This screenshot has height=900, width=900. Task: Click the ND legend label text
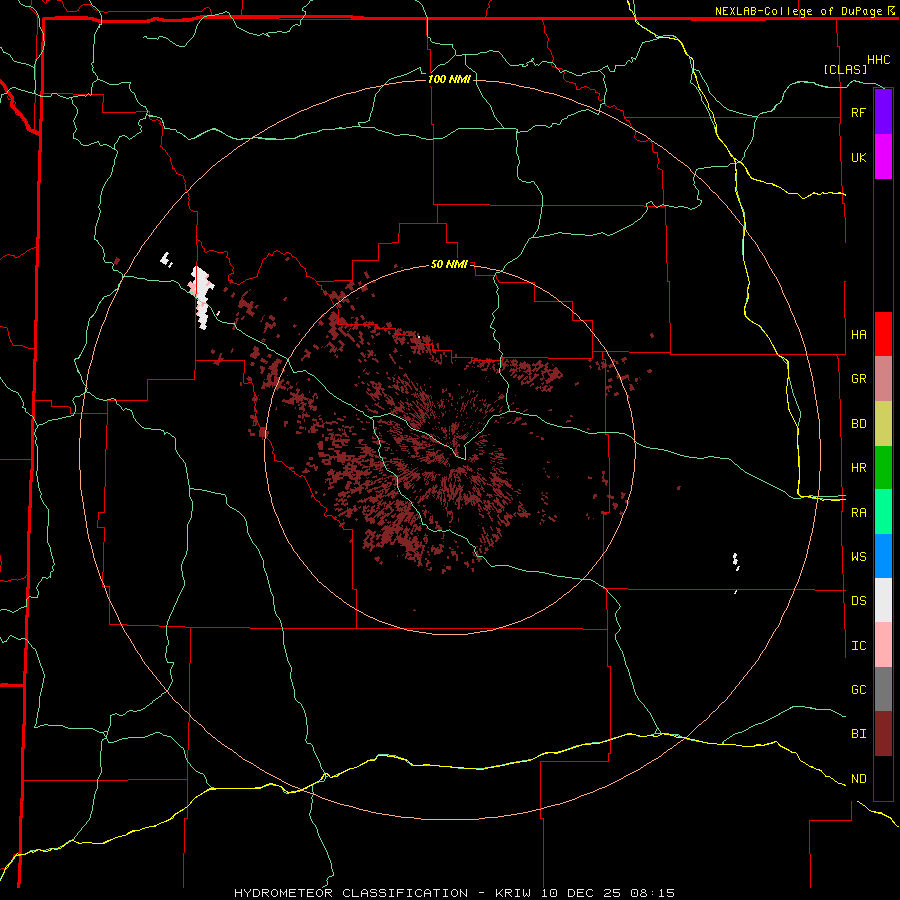(858, 779)
